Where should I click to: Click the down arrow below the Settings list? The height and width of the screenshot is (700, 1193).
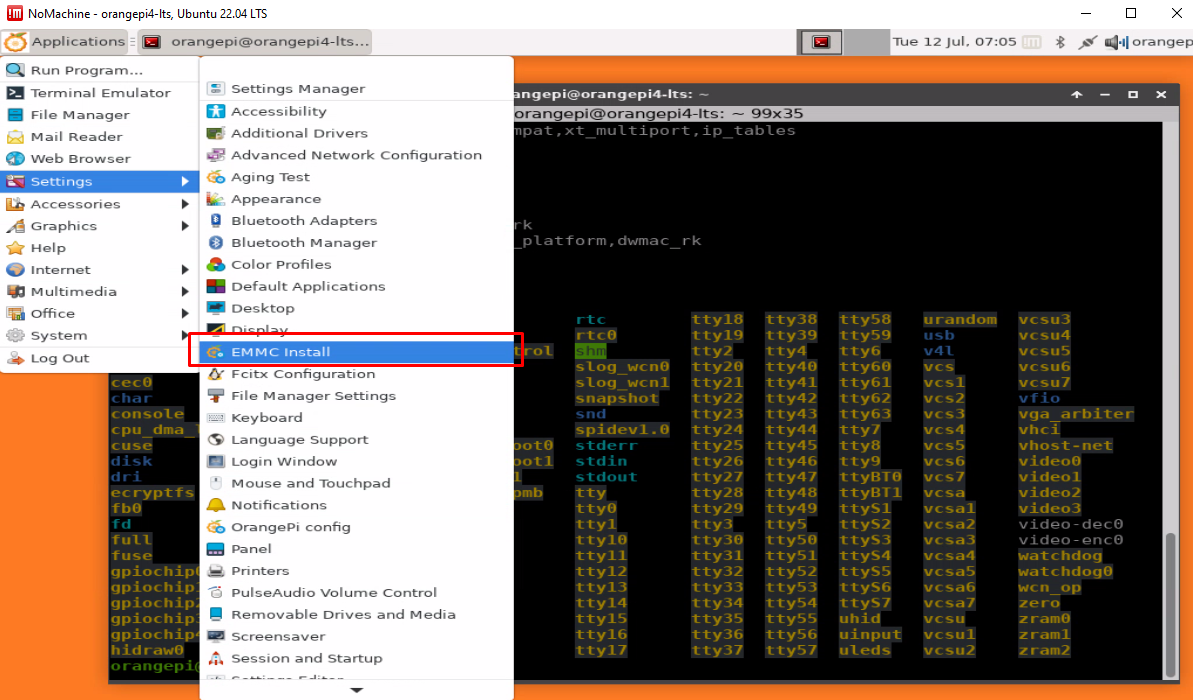[x=356, y=690]
